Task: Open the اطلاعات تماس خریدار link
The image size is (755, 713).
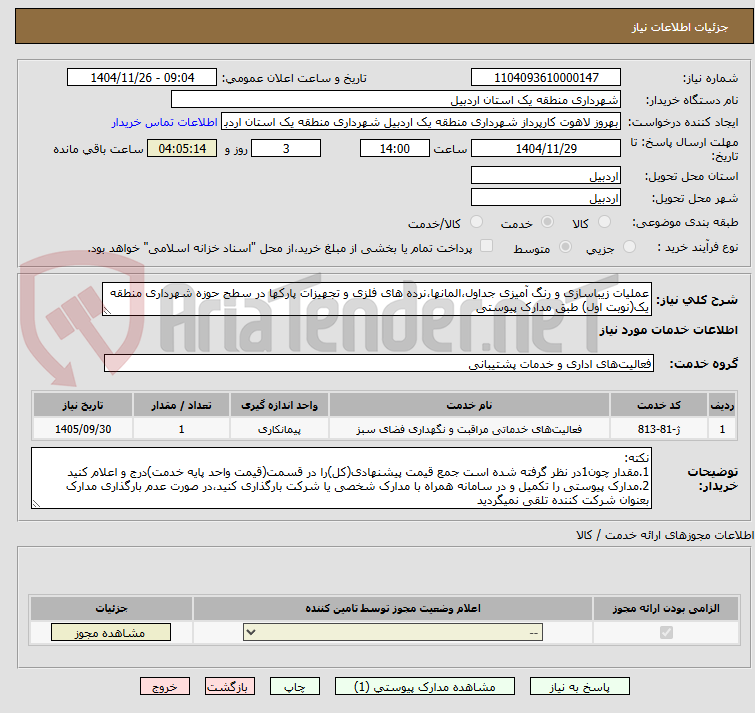Action: 164,122
